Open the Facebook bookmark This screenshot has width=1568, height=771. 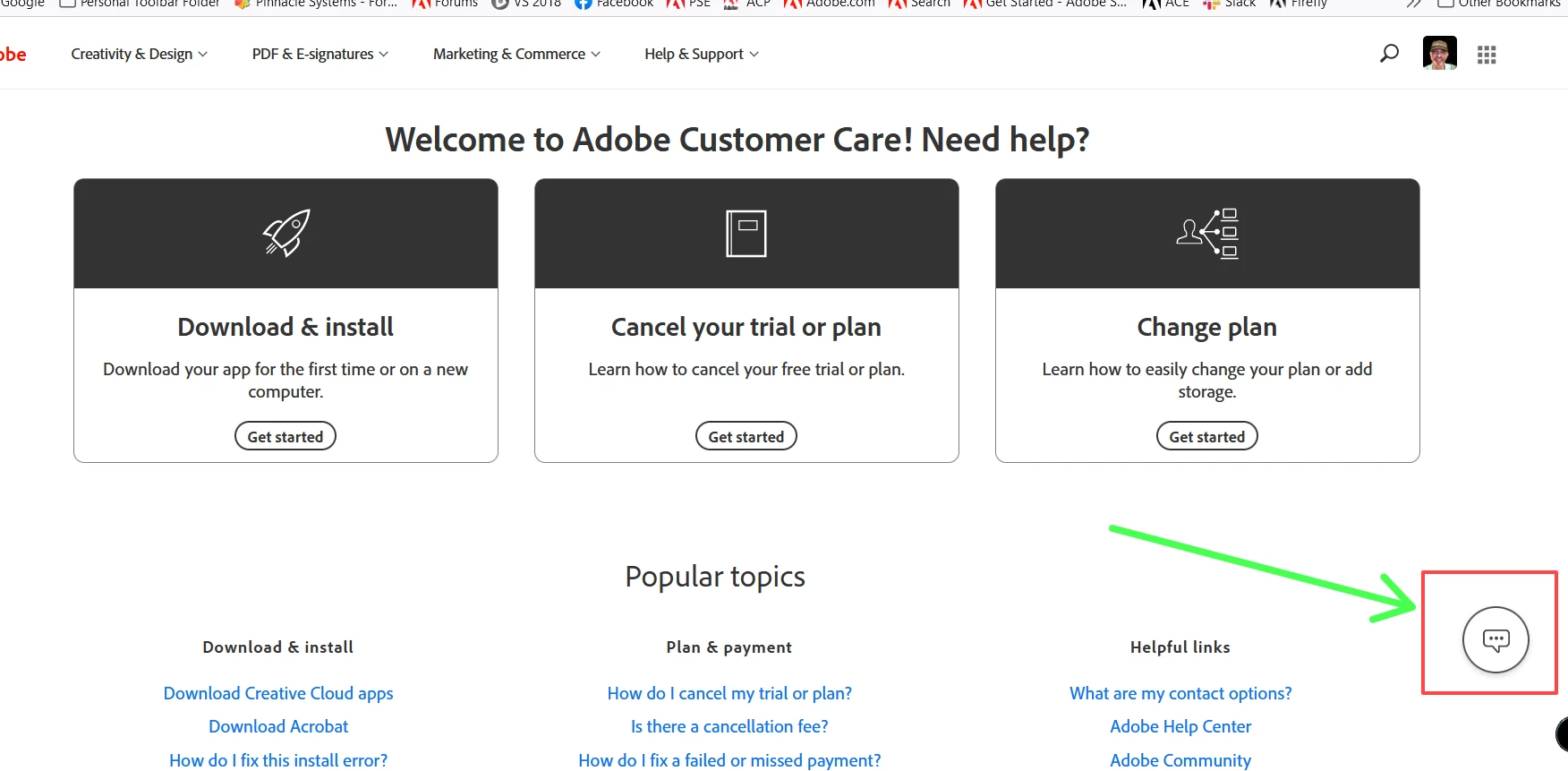(x=615, y=4)
